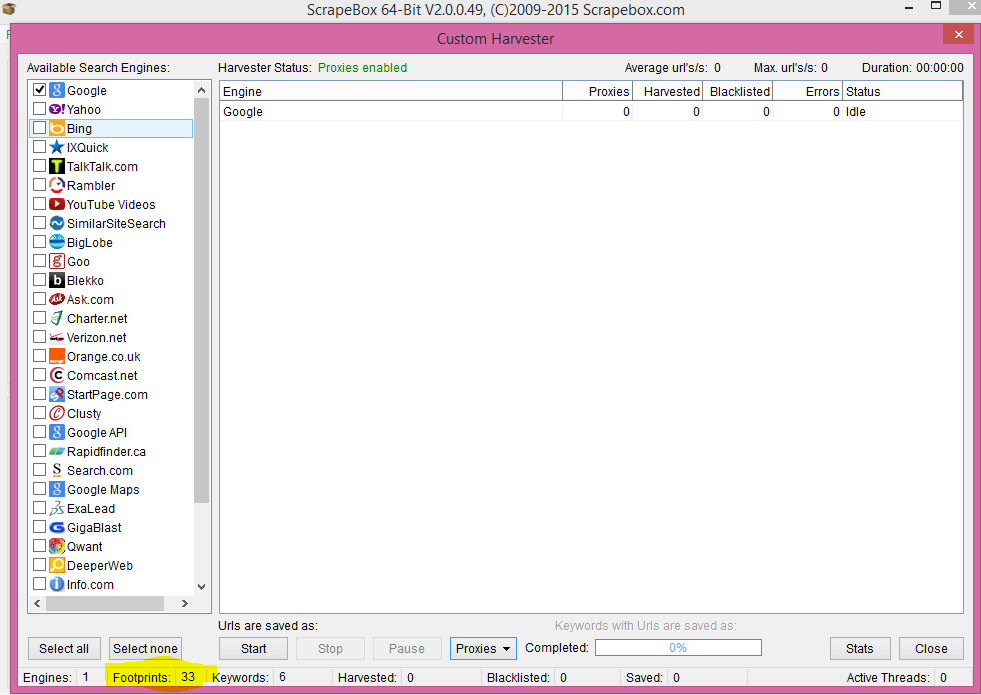
Task: Click the 'Proxies enabled' status text
Action: [362, 68]
